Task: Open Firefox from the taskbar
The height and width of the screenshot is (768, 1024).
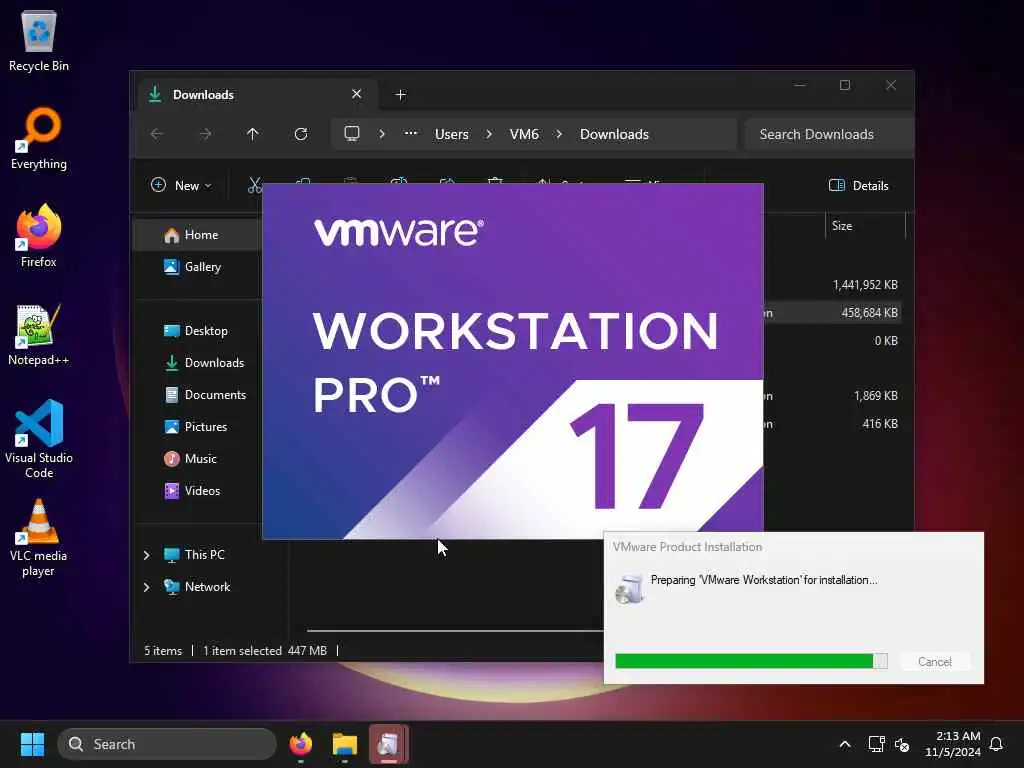Action: (x=300, y=744)
